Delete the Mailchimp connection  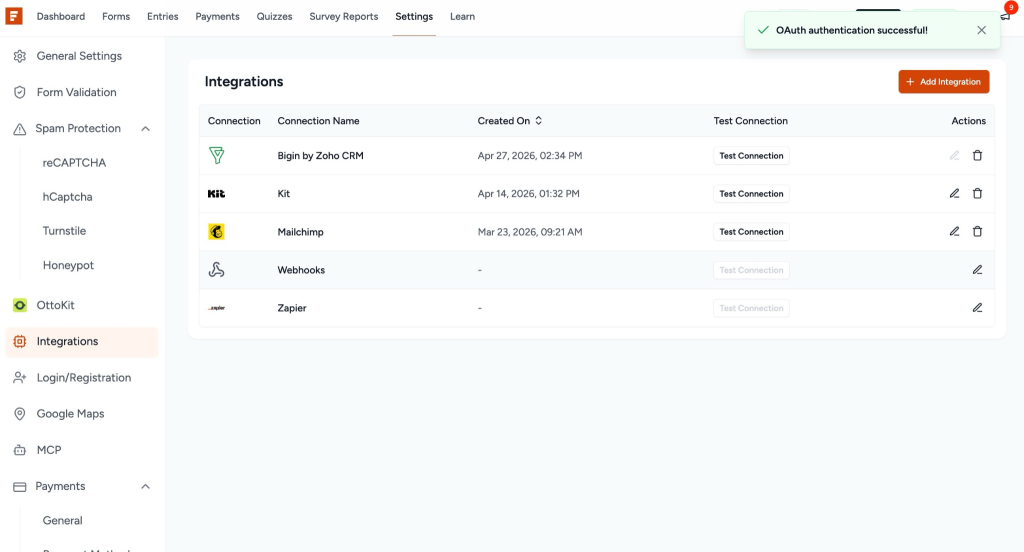pyautogui.click(x=977, y=231)
